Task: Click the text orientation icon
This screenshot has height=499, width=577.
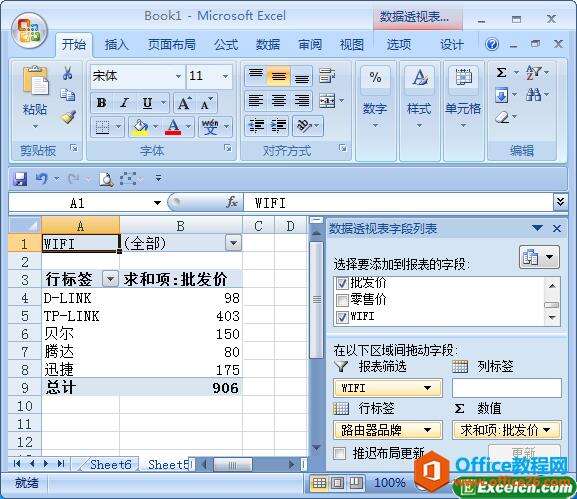Action: [304, 126]
